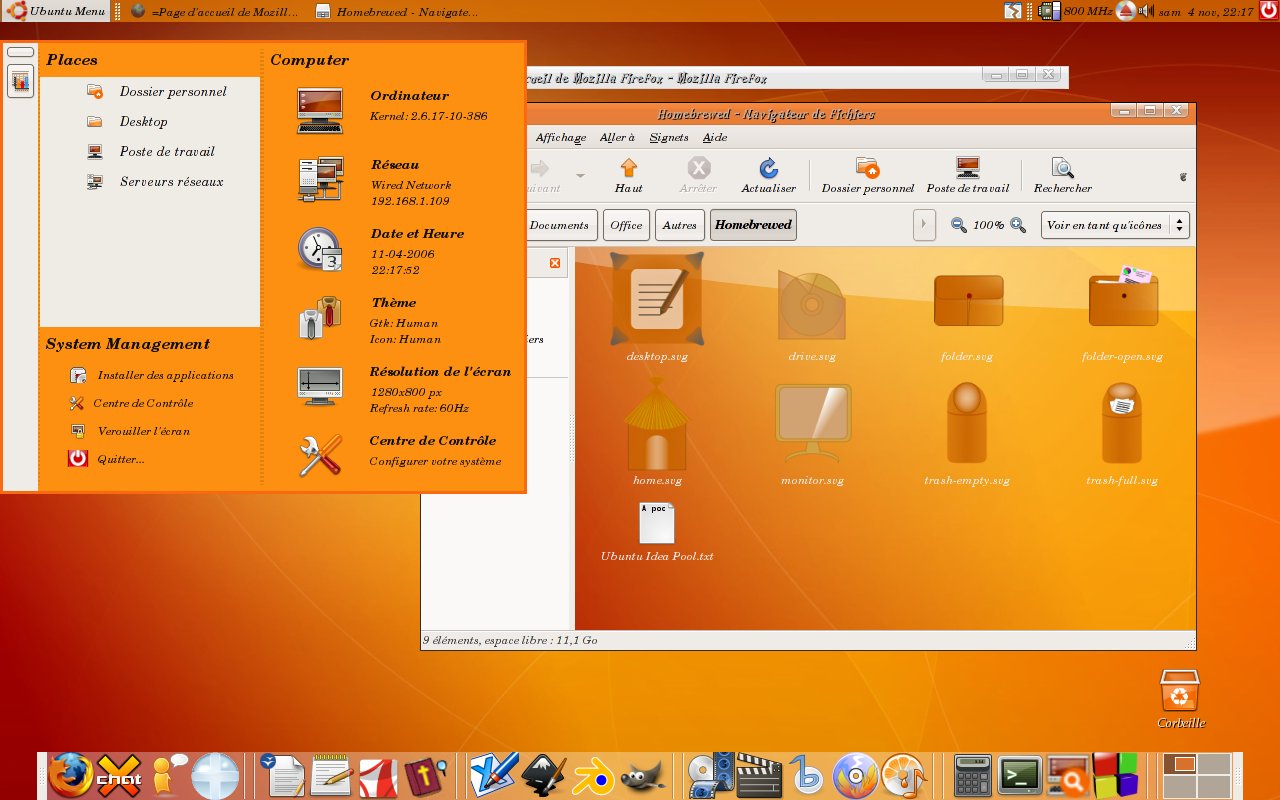Expand the forward history dropdown arrow

point(579,175)
